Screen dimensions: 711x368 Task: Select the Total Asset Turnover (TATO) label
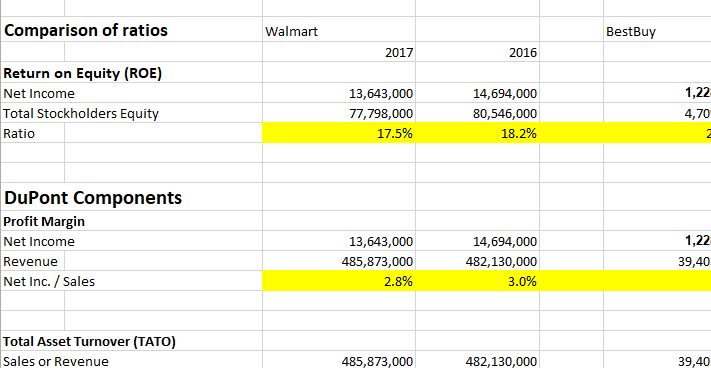coord(89,341)
